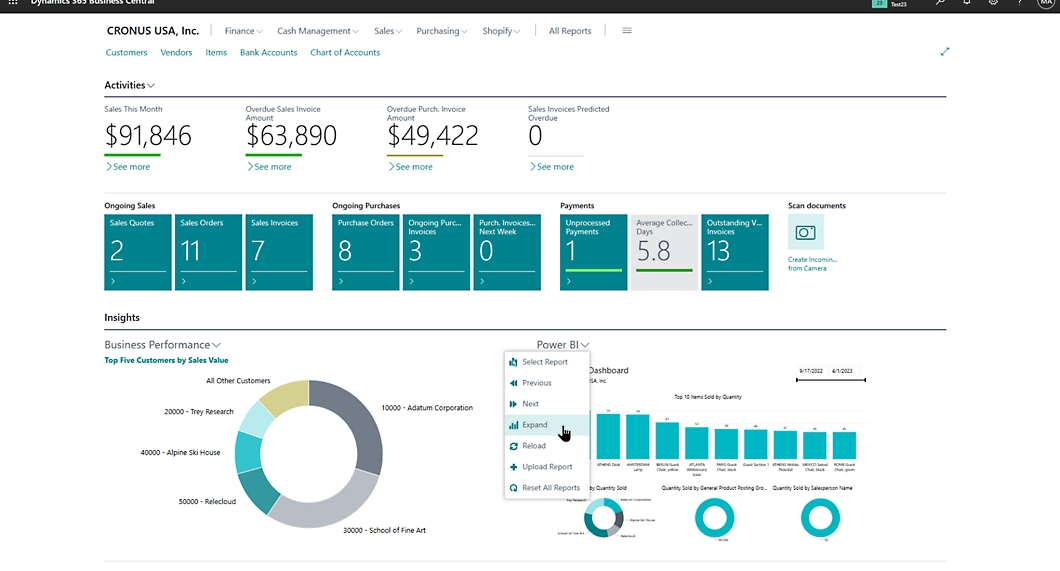Open the search magnifier icon in top bar
This screenshot has height=571, width=1060.
pyautogui.click(x=940, y=3)
